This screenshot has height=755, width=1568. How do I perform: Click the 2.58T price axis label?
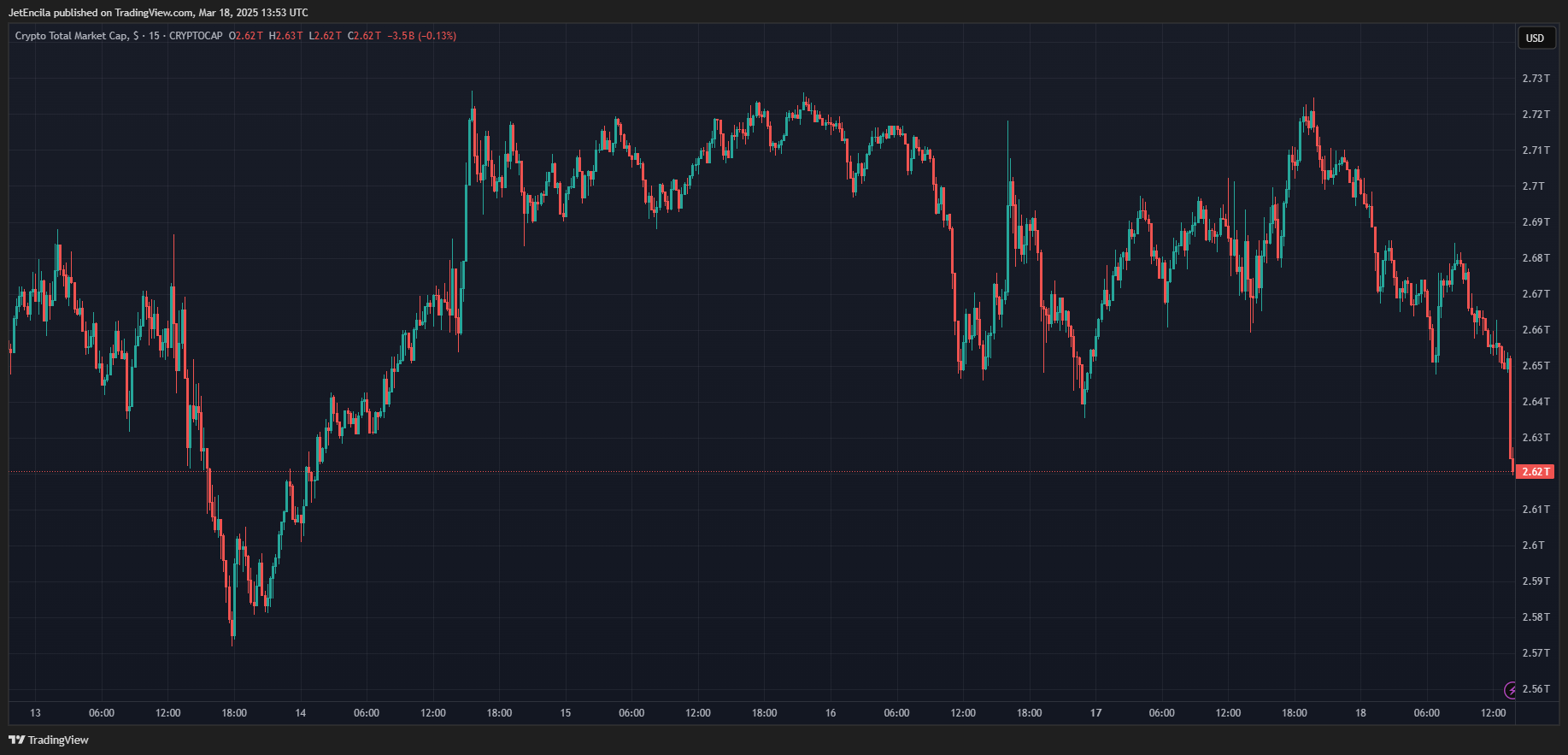tap(1536, 617)
